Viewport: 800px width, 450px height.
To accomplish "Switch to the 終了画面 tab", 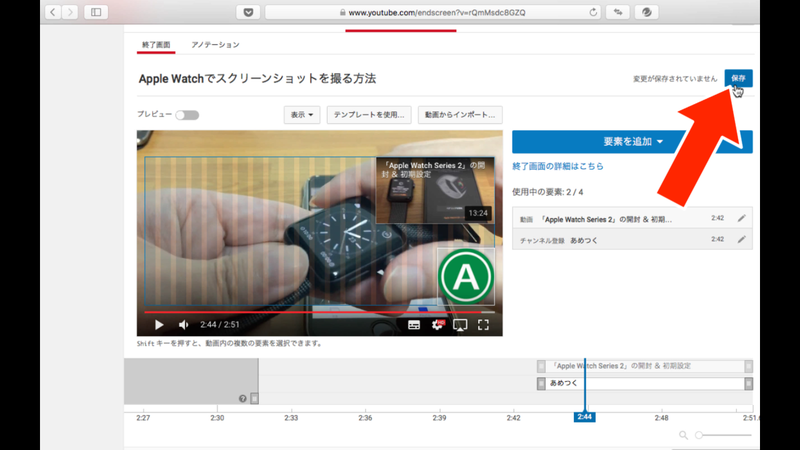I will (156, 45).
